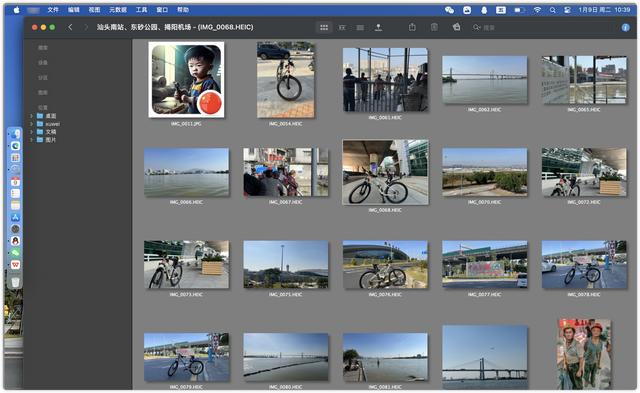Viewport: 640px width, 393px height.
Task: Open the 工具 menu
Action: (x=141, y=10)
